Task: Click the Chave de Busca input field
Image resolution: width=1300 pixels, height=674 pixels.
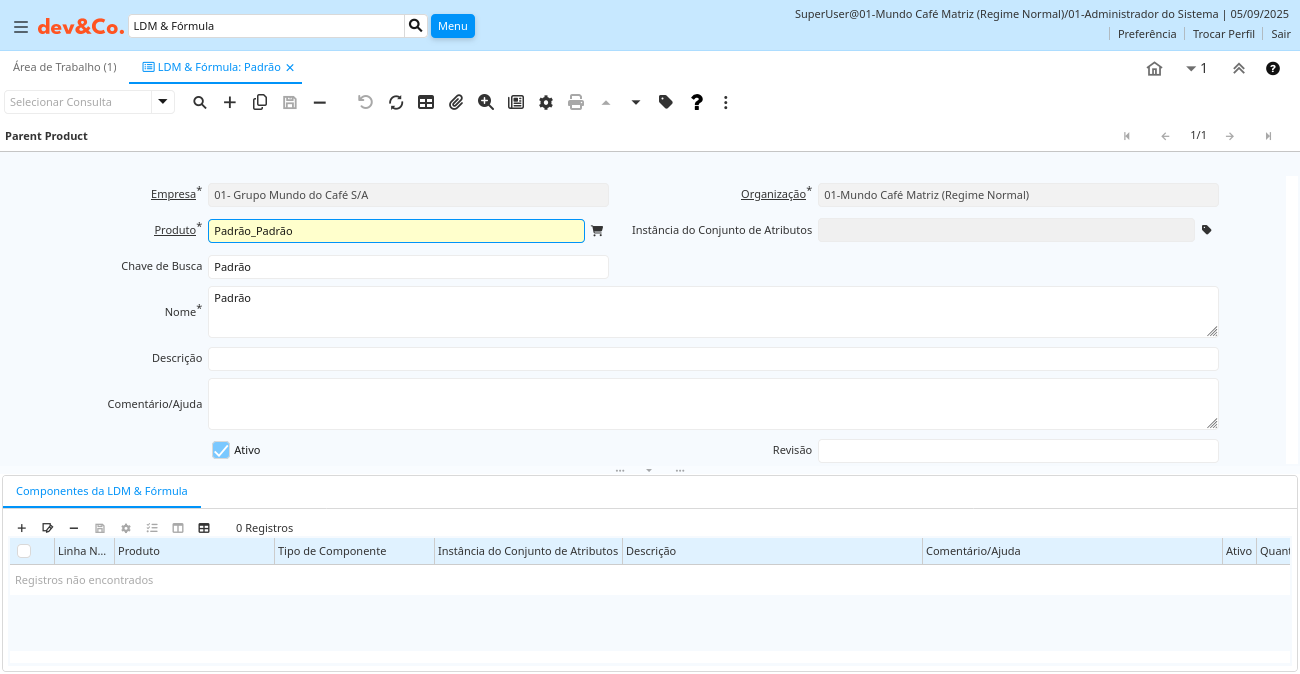Action: [x=408, y=267]
